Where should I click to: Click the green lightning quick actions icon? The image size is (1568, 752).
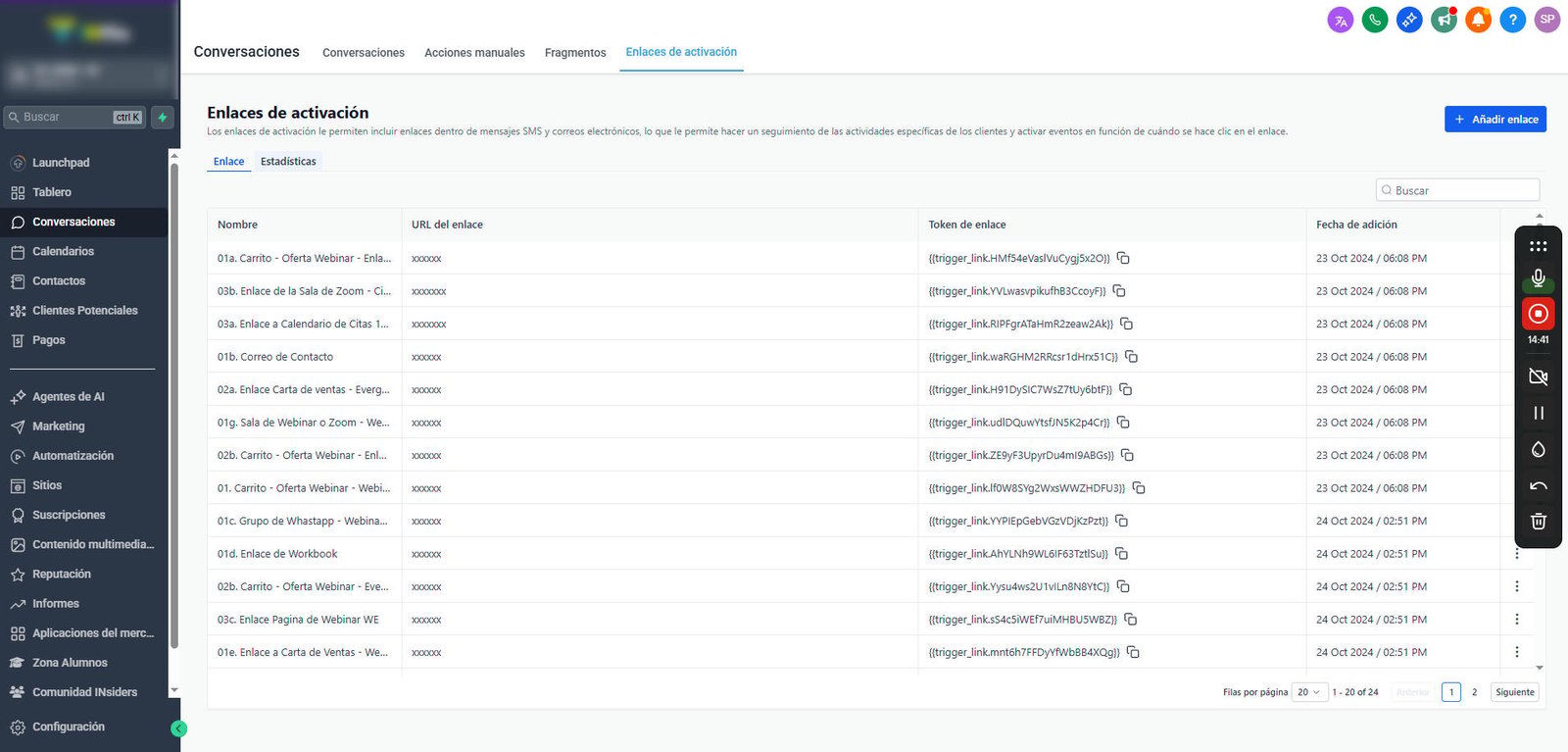[x=163, y=117]
